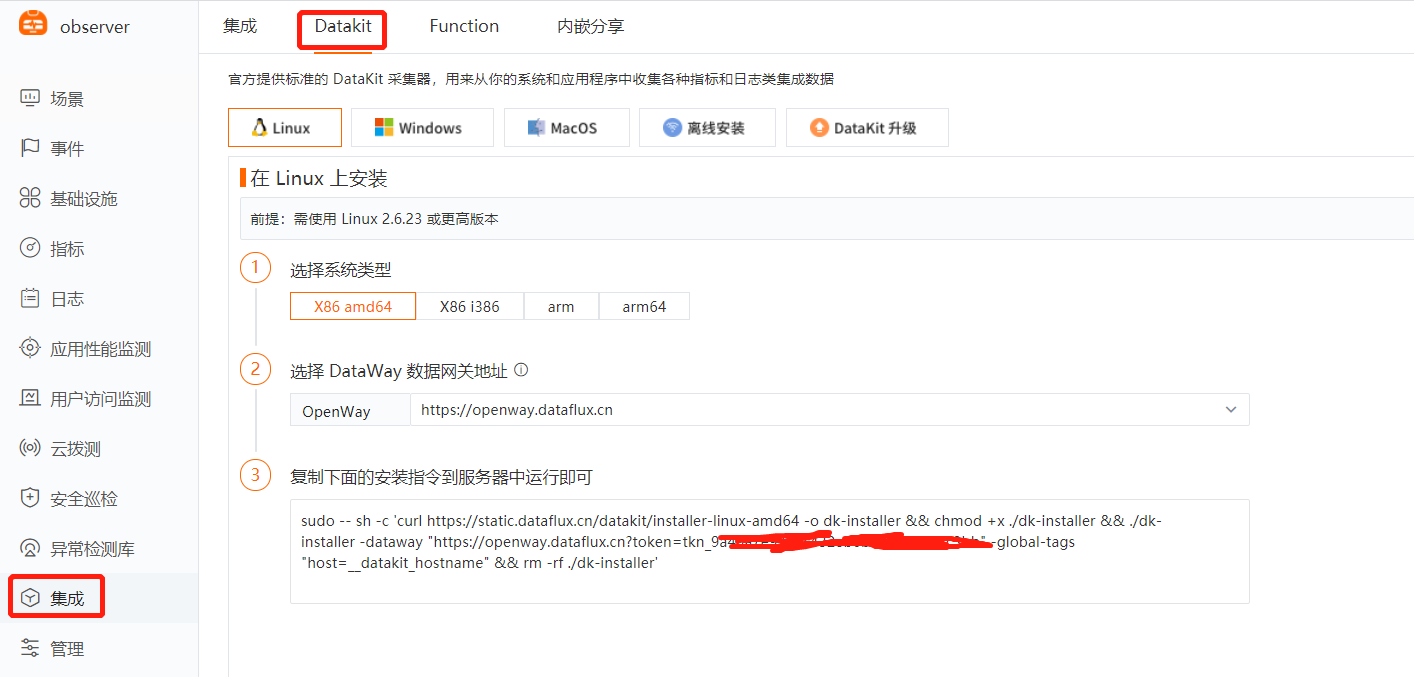Viewport: 1414px width, 677px height.
Task: Click the observer logo icon
Action: pyautogui.click(x=33, y=23)
